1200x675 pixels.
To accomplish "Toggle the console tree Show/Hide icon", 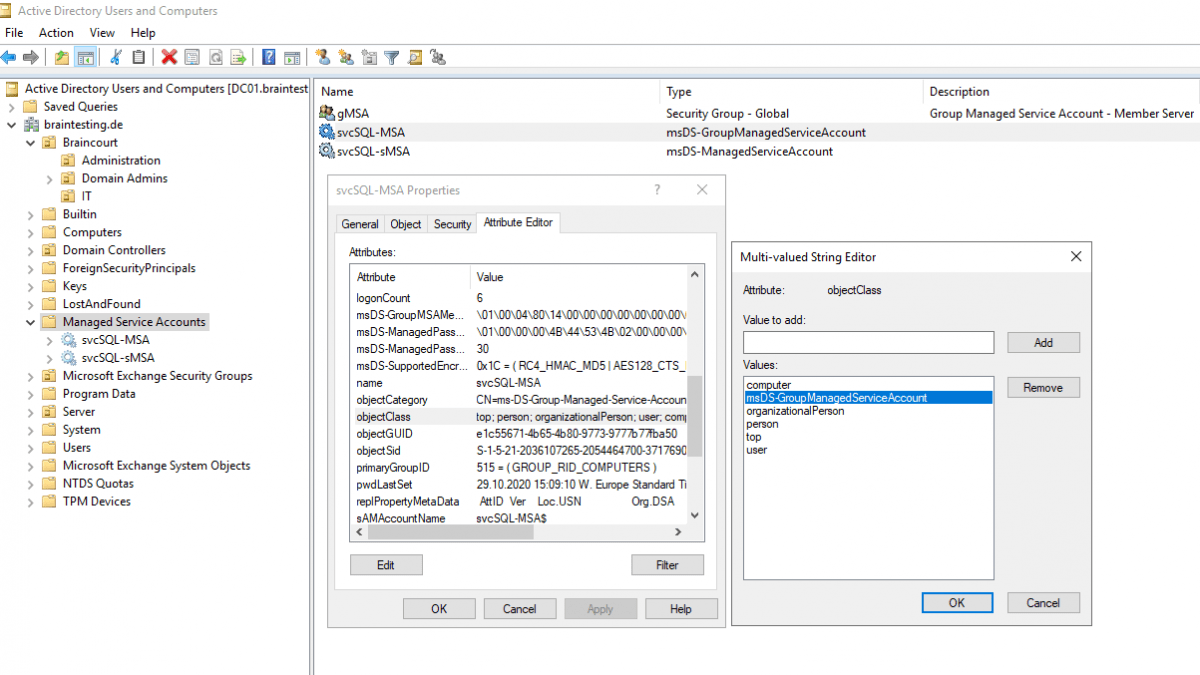I will pos(86,57).
